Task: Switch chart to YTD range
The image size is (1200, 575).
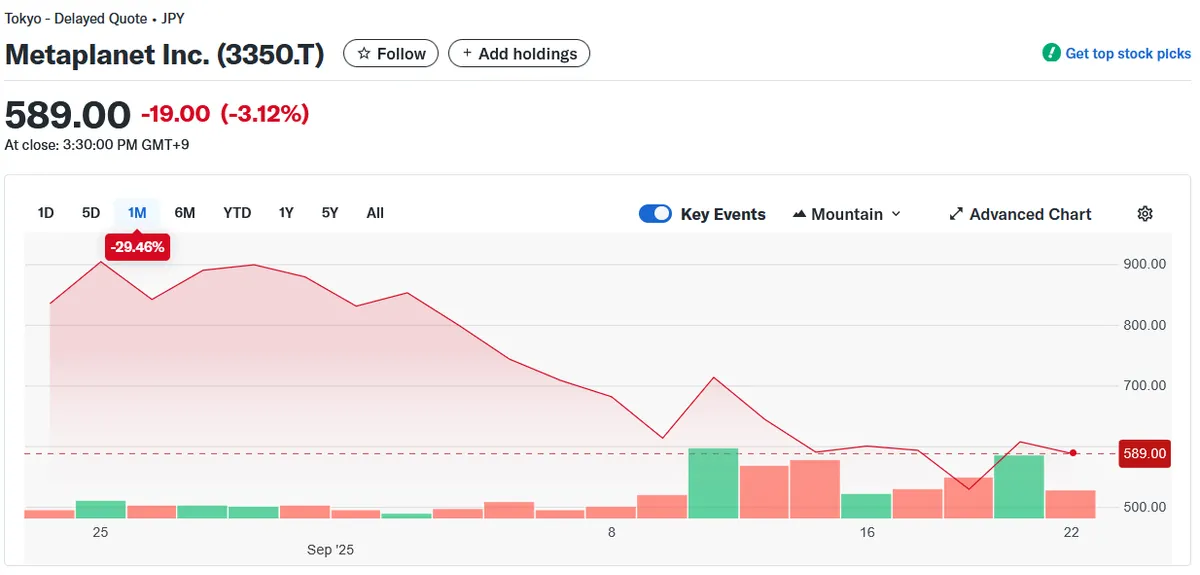Action: click(x=237, y=213)
